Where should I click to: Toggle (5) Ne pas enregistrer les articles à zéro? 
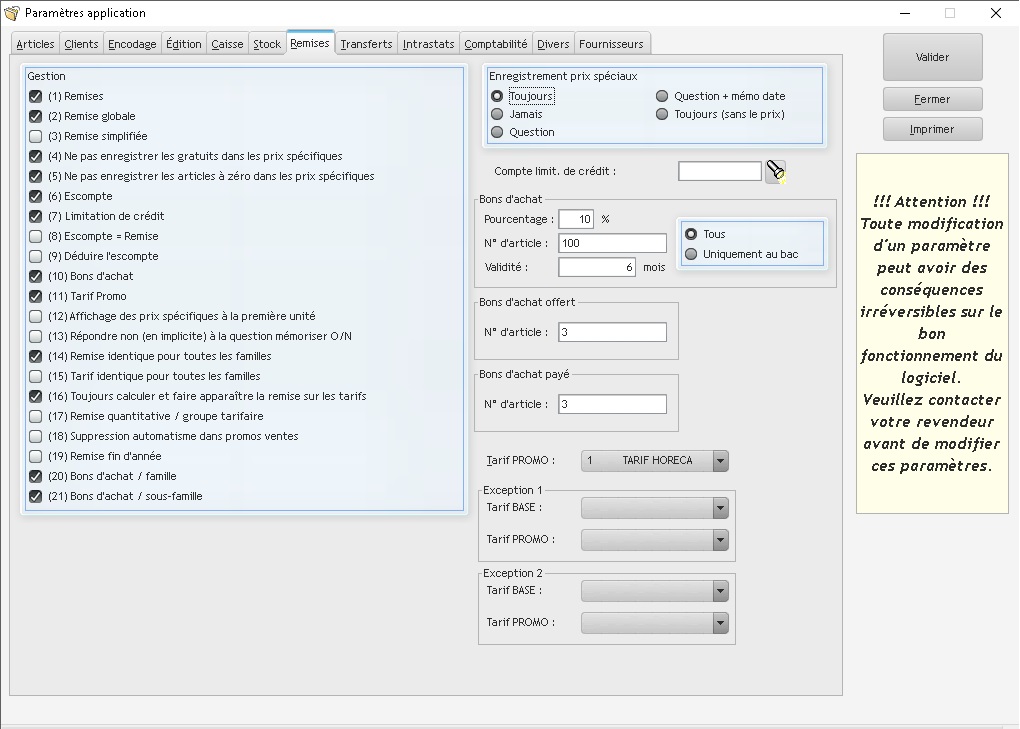36,176
